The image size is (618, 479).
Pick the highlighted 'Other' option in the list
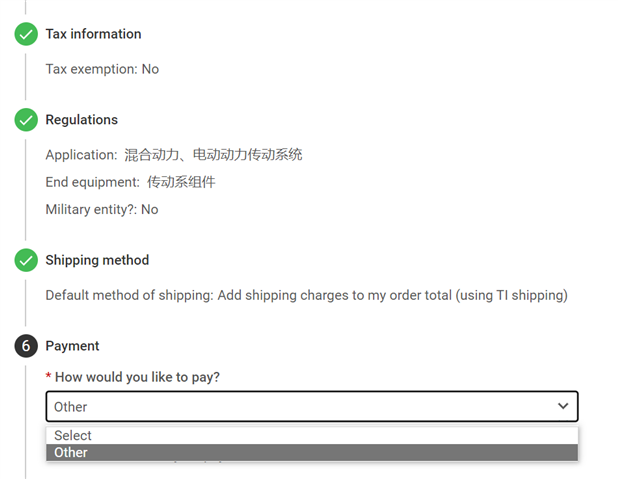(71, 453)
